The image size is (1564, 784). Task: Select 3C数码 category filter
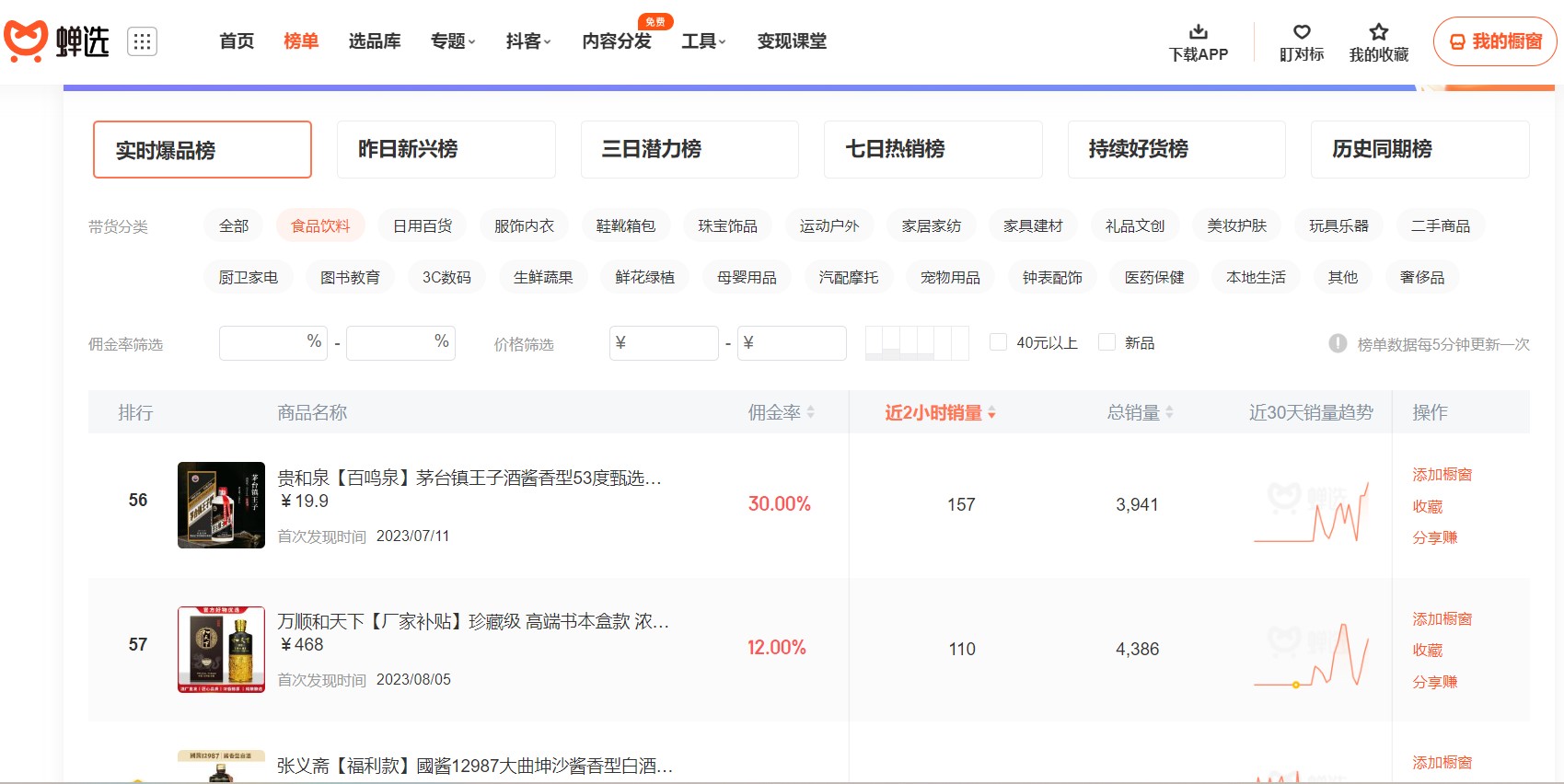click(x=446, y=277)
